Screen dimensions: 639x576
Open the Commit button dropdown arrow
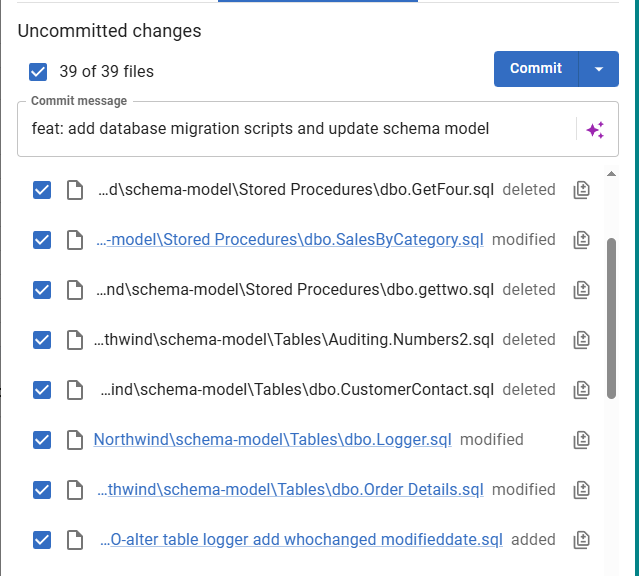click(599, 69)
